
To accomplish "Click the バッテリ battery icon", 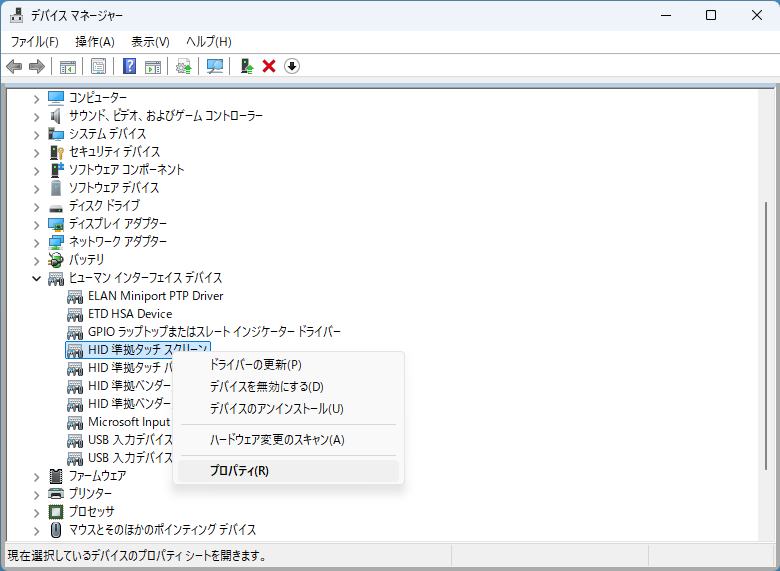I will pyautogui.click(x=56, y=260).
